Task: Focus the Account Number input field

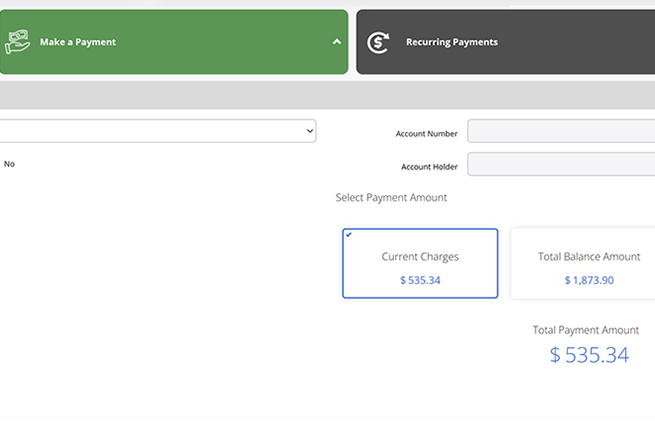Action: [560, 132]
